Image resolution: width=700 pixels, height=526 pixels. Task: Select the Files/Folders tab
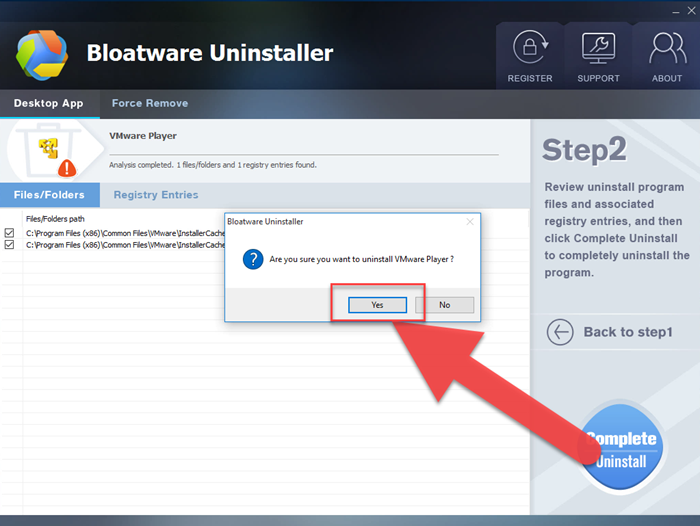[50, 195]
